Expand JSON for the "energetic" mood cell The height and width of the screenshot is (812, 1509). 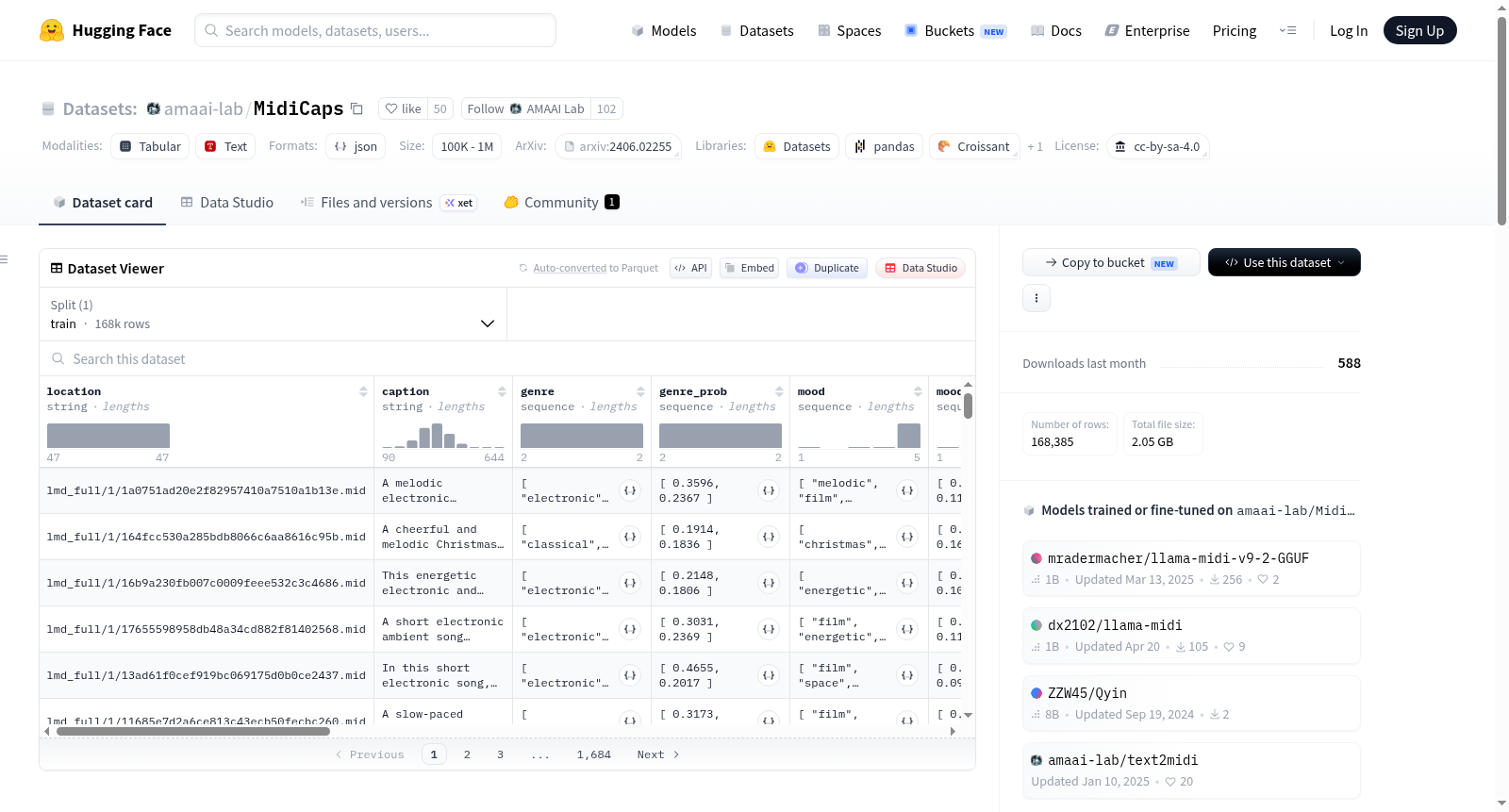pyautogui.click(x=907, y=583)
